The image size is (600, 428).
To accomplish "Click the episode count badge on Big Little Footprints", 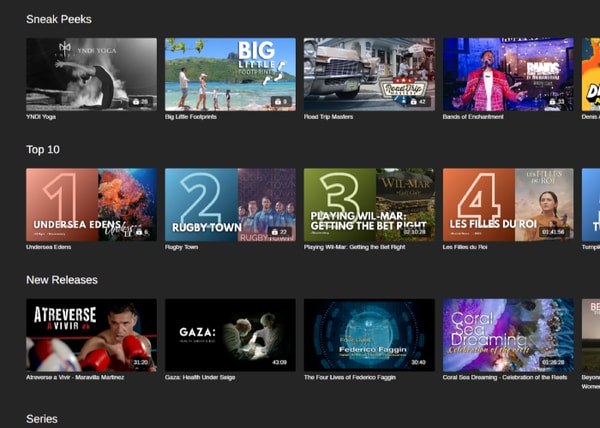I will click(x=281, y=102).
